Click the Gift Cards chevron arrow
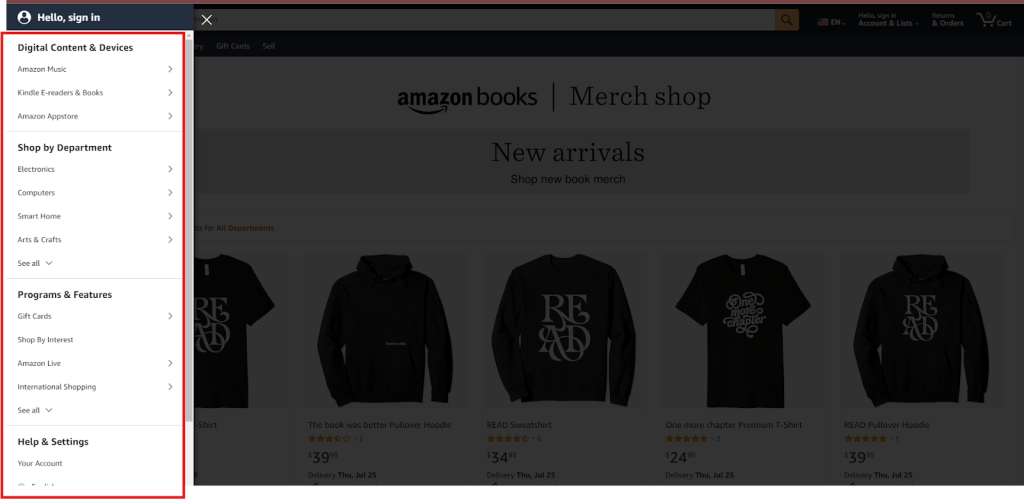Image resolution: width=1024 pixels, height=499 pixels. [x=171, y=316]
